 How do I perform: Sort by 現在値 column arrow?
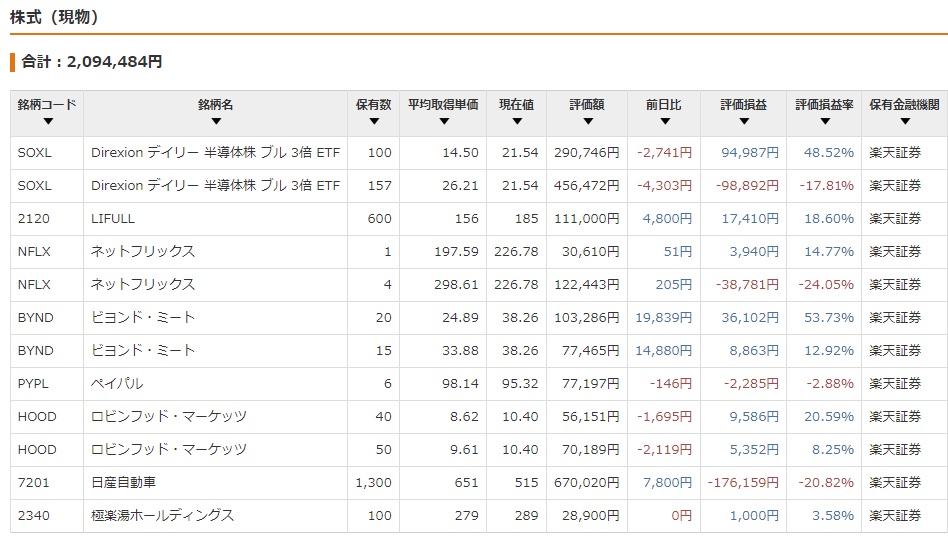point(517,121)
